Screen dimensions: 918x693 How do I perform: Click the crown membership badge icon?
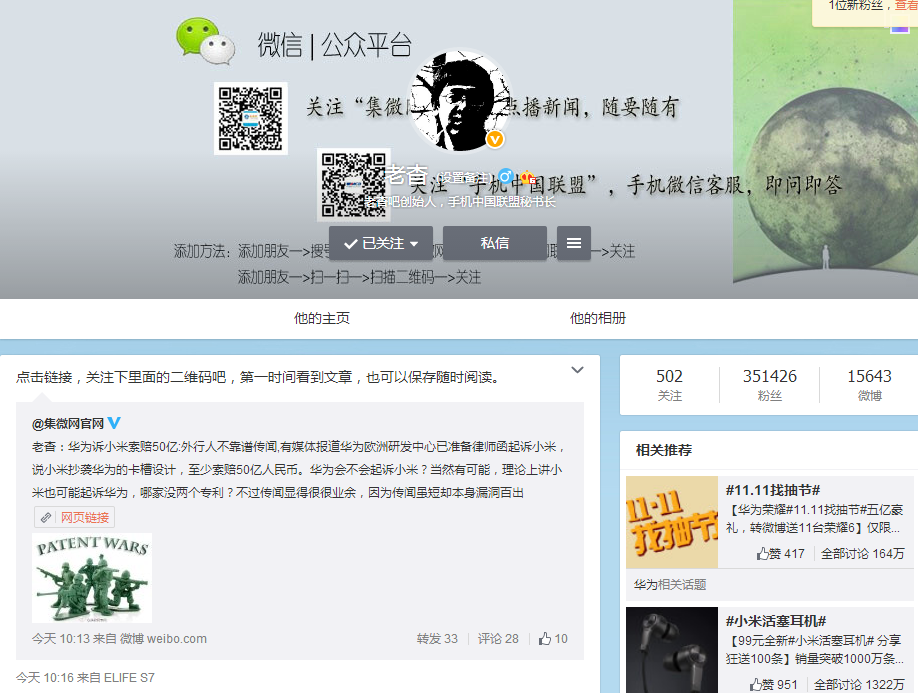(x=525, y=177)
